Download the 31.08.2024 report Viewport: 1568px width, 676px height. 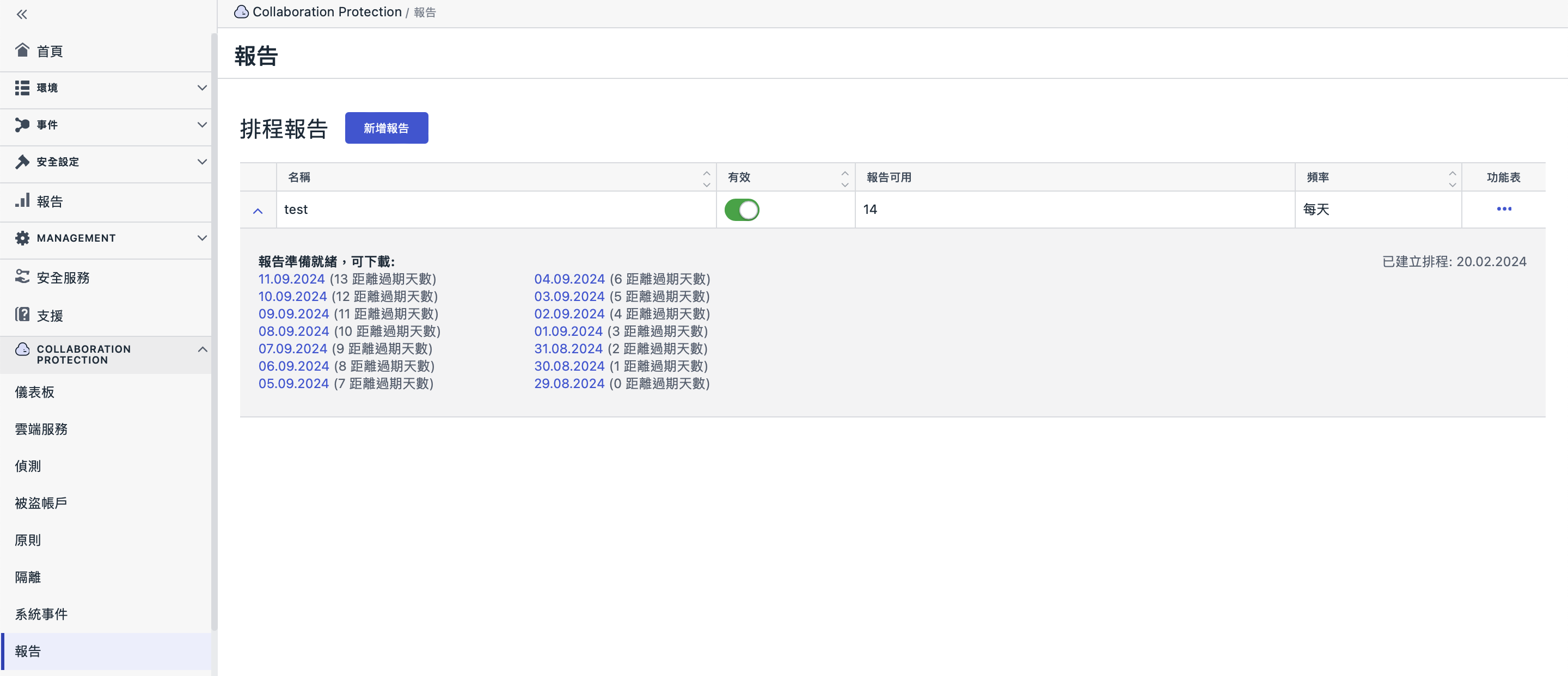point(568,349)
